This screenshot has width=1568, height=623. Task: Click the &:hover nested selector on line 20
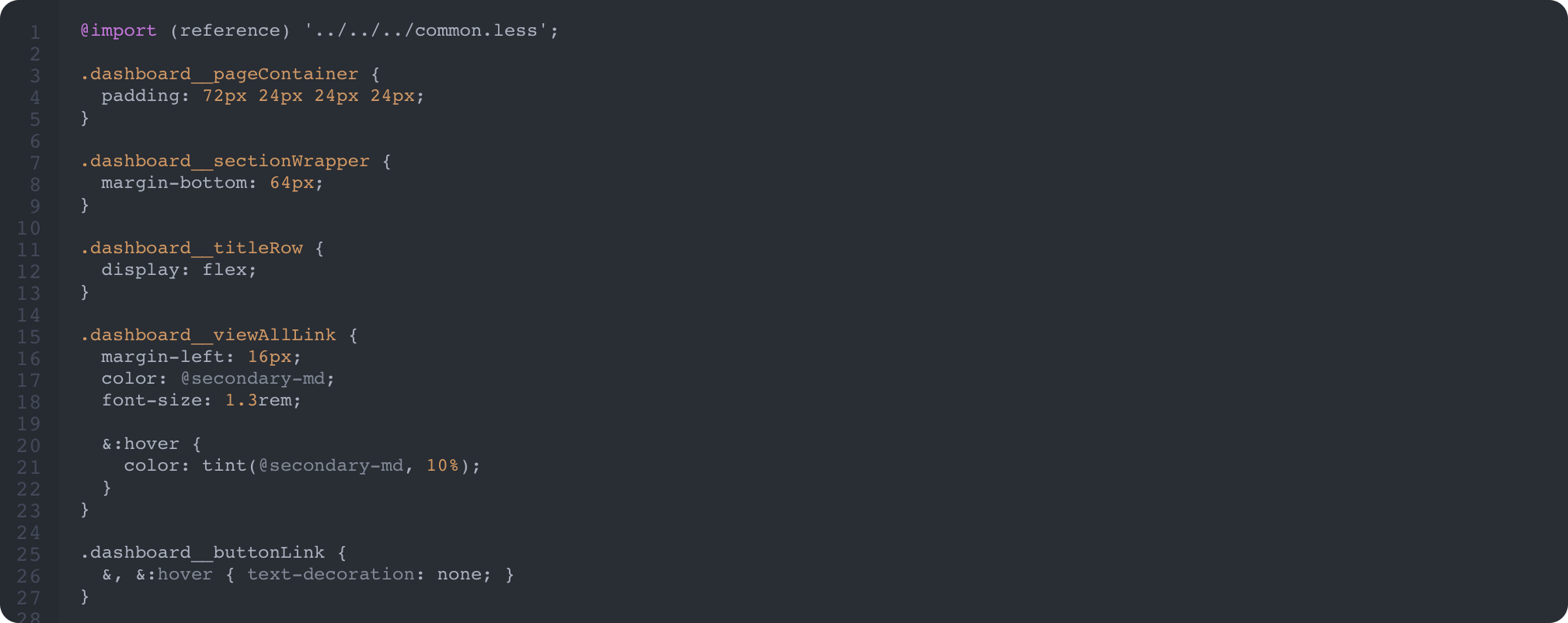[141, 444]
